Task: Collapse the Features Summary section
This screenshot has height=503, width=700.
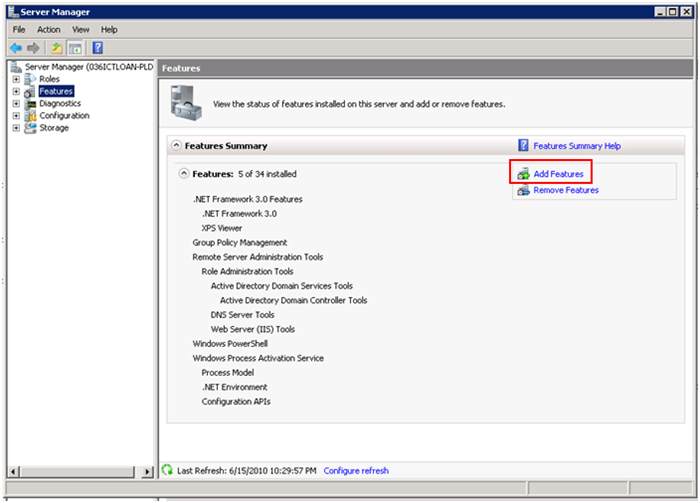Action: click(x=176, y=145)
